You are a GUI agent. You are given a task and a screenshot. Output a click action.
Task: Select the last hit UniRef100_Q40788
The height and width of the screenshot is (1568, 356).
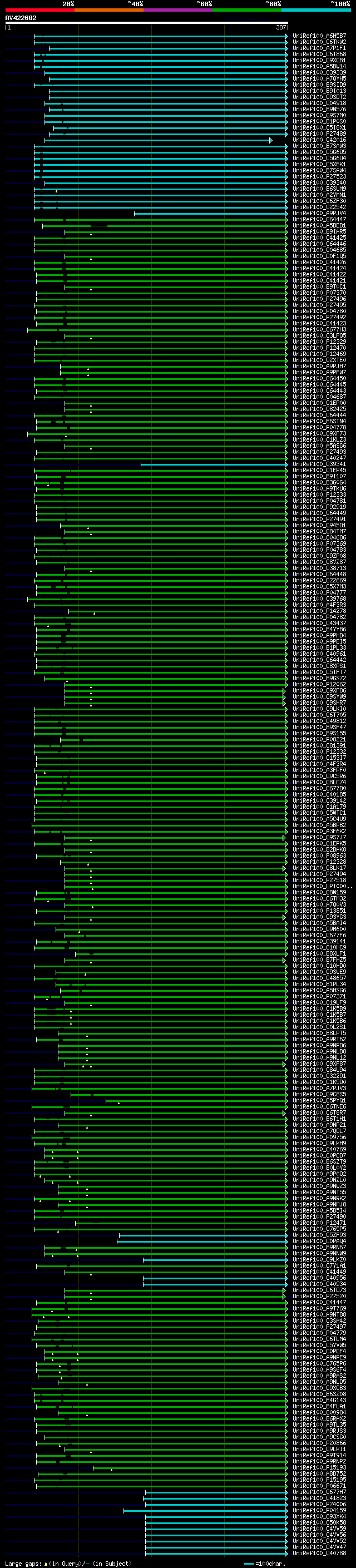tap(319, 1554)
